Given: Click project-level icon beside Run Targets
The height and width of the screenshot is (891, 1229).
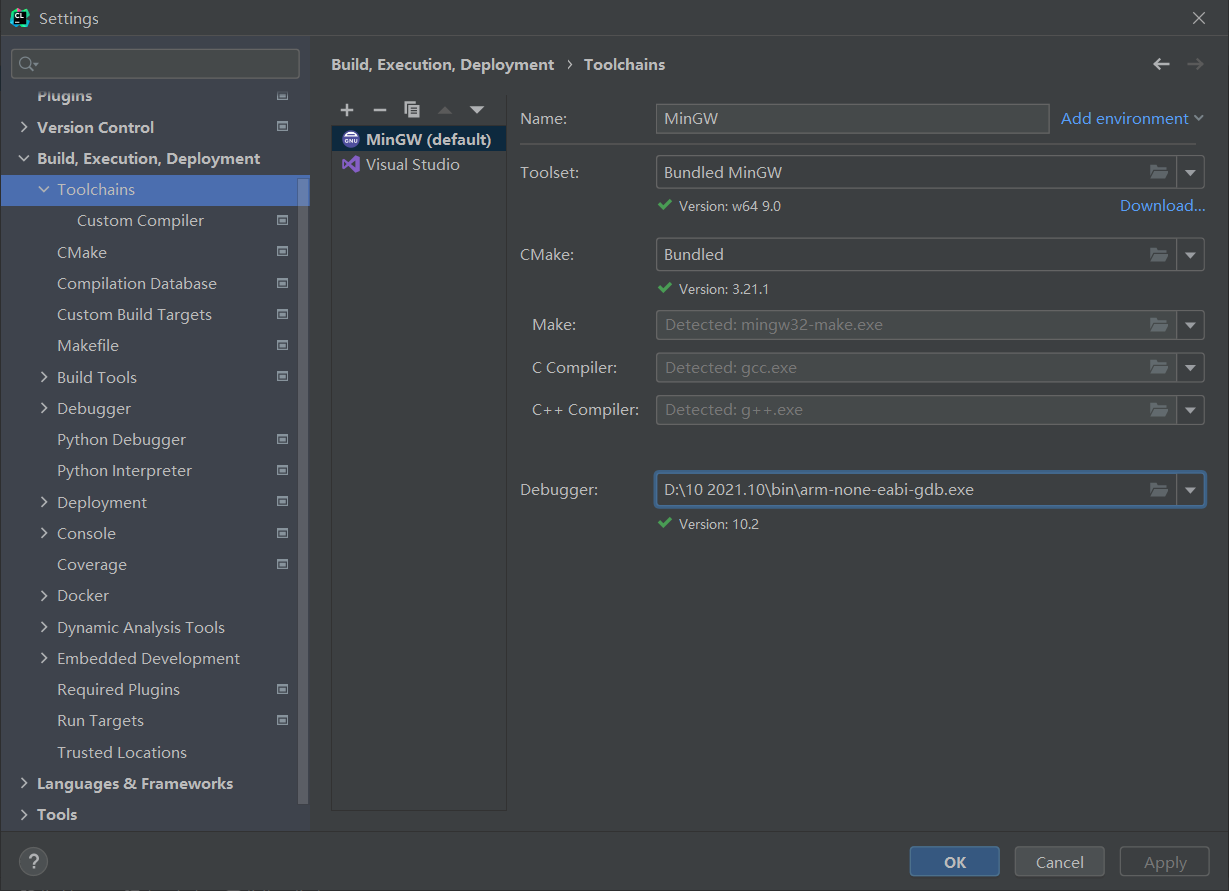Looking at the screenshot, I should click(x=282, y=720).
